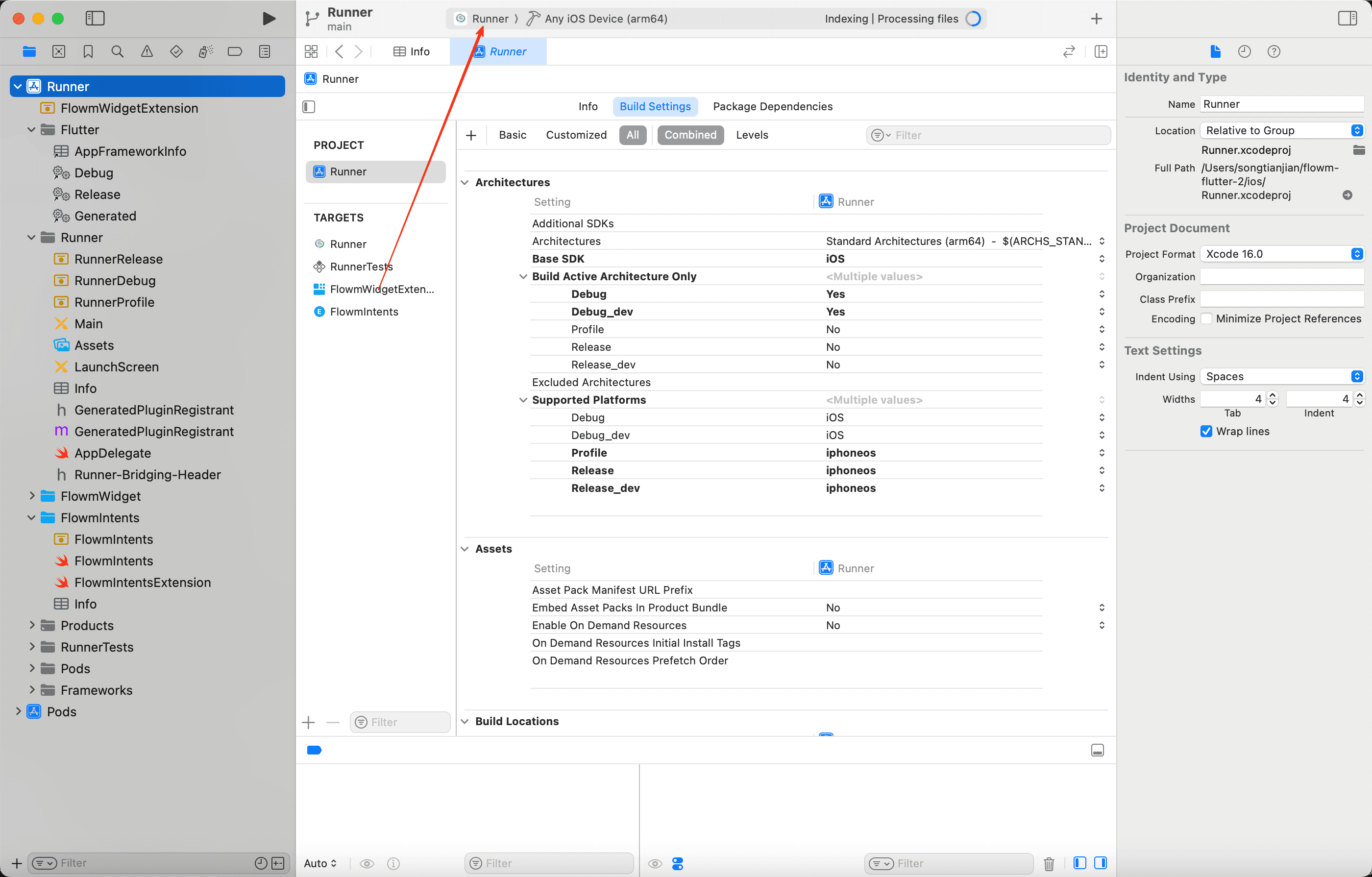Image resolution: width=1372 pixels, height=877 pixels.
Task: Select the FlowmIntents target
Action: click(x=364, y=312)
